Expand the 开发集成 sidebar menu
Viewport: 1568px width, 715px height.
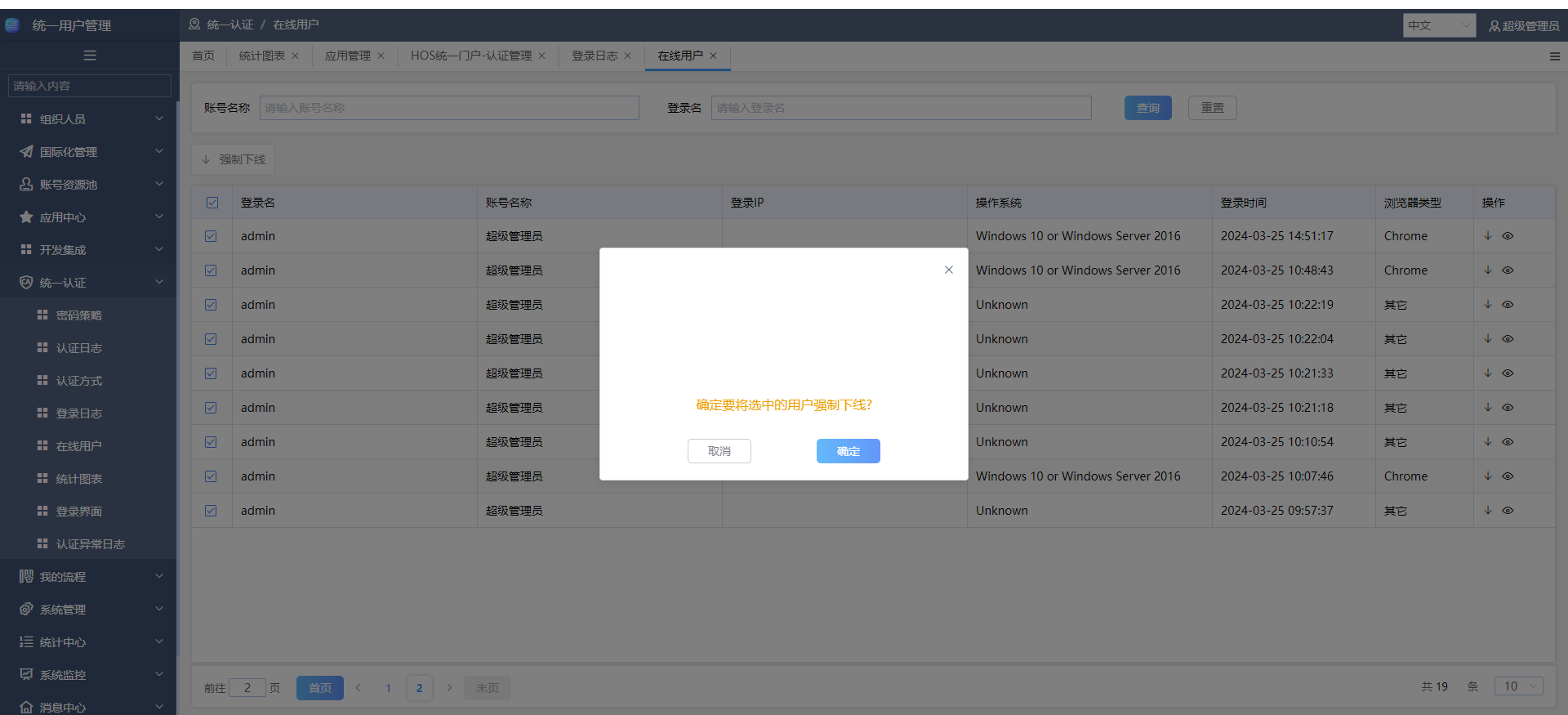[x=88, y=249]
